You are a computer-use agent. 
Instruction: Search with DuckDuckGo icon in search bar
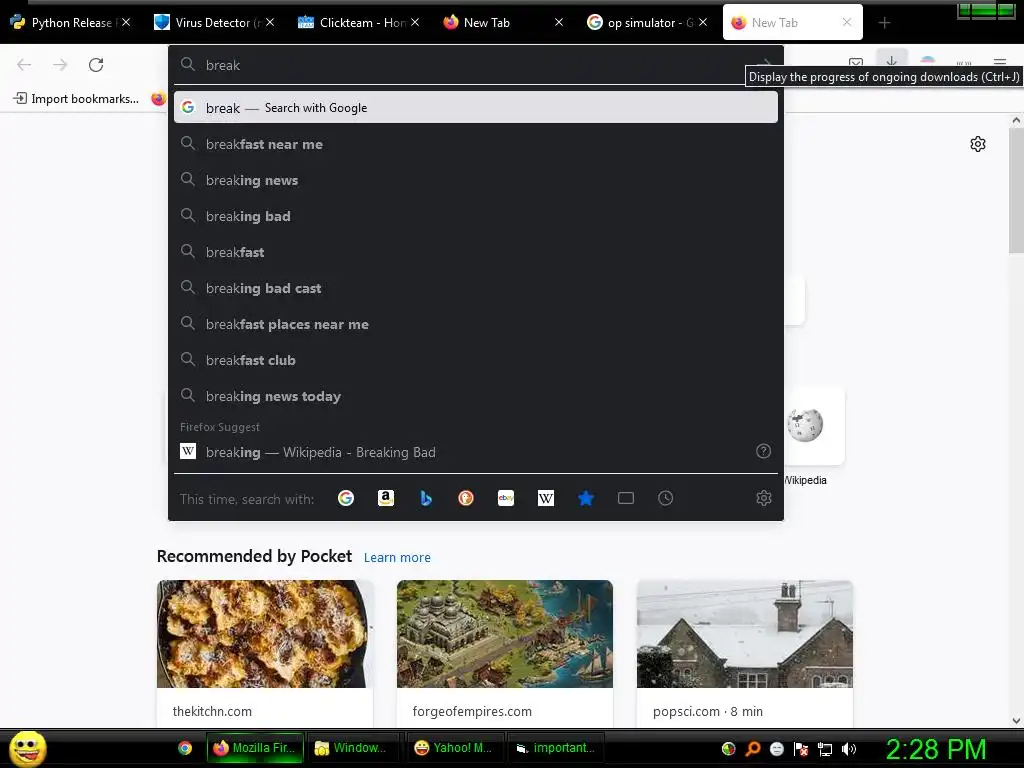[x=466, y=498]
